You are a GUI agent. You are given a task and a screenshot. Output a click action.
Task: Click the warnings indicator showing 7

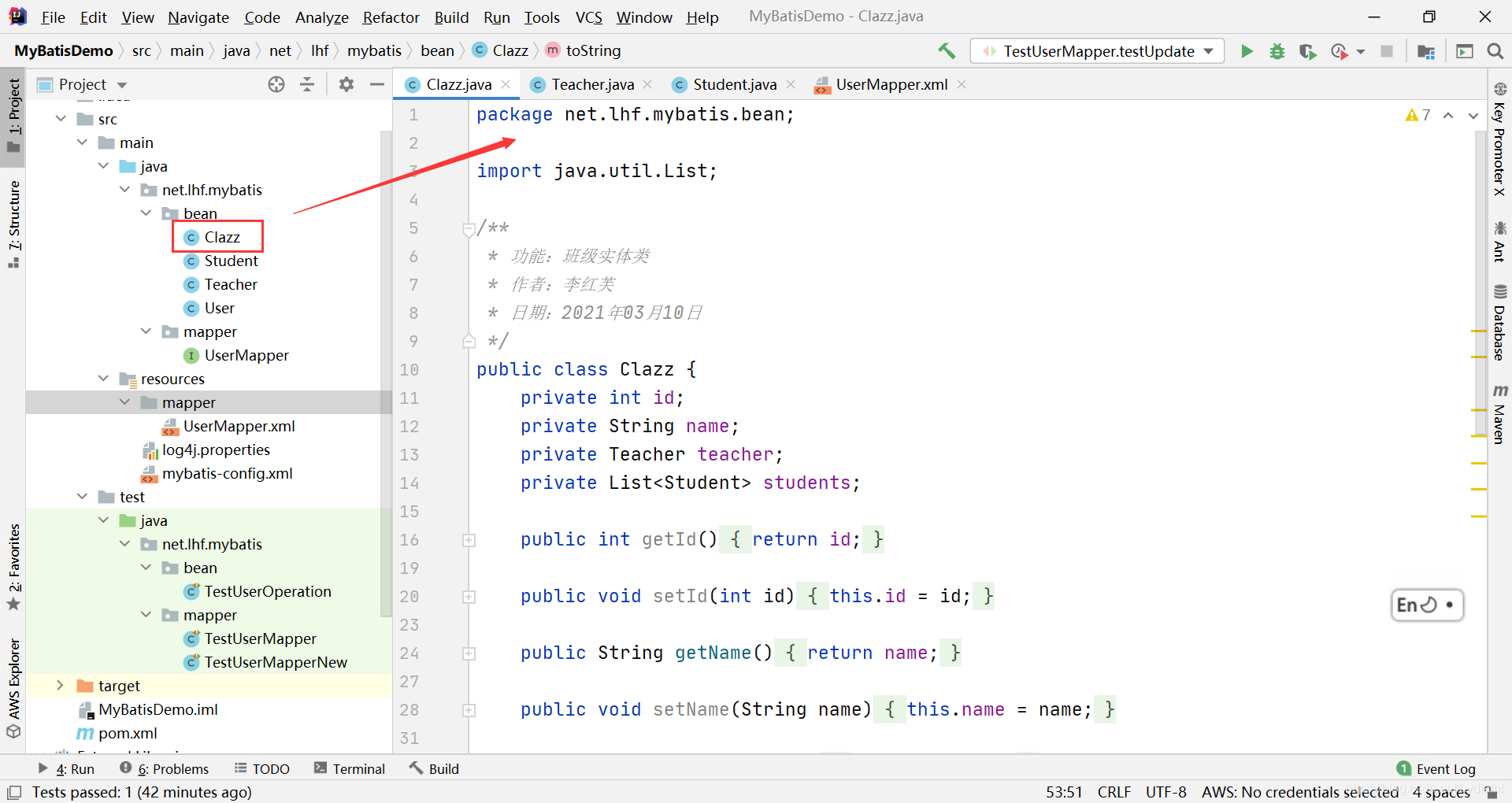pyautogui.click(x=1417, y=115)
